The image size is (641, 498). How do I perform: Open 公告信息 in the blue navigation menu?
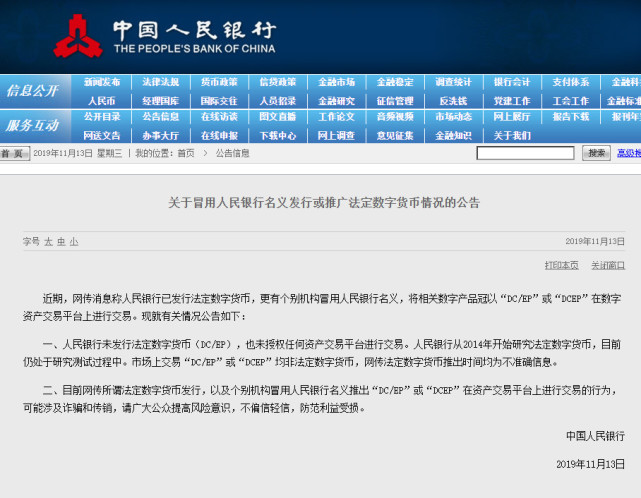161,117
